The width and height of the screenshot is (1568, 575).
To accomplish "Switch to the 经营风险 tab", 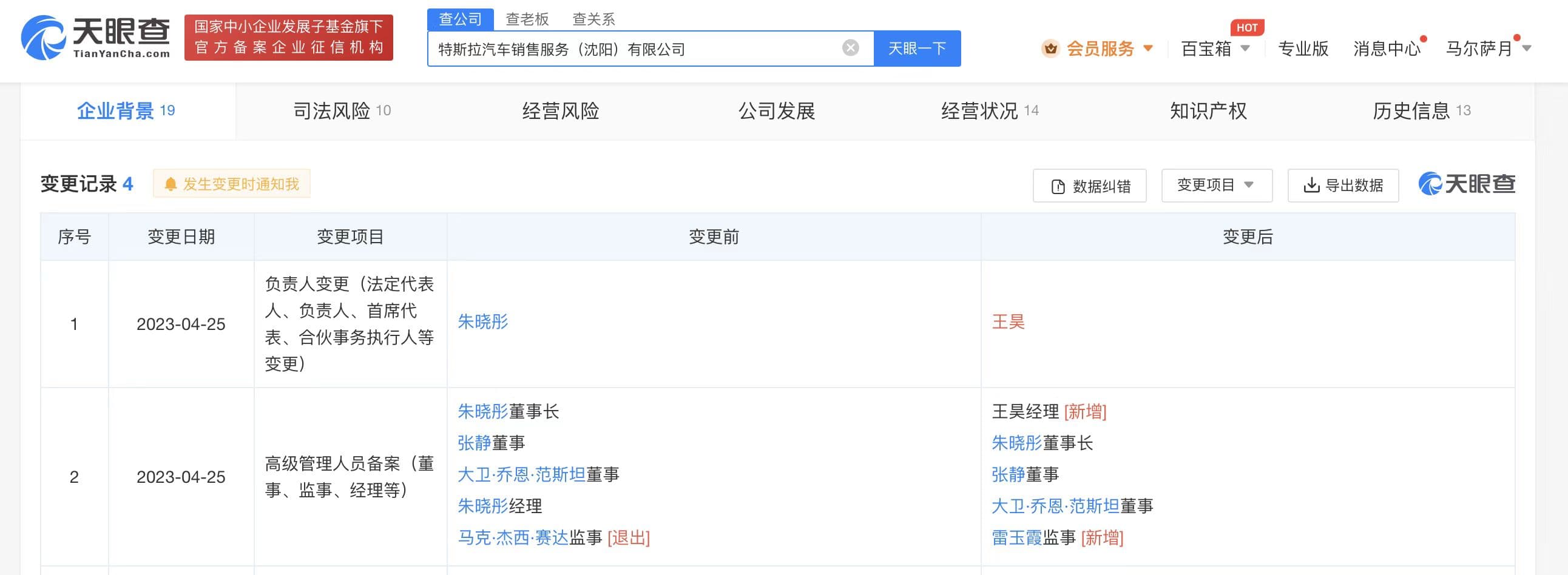I will tap(561, 111).
